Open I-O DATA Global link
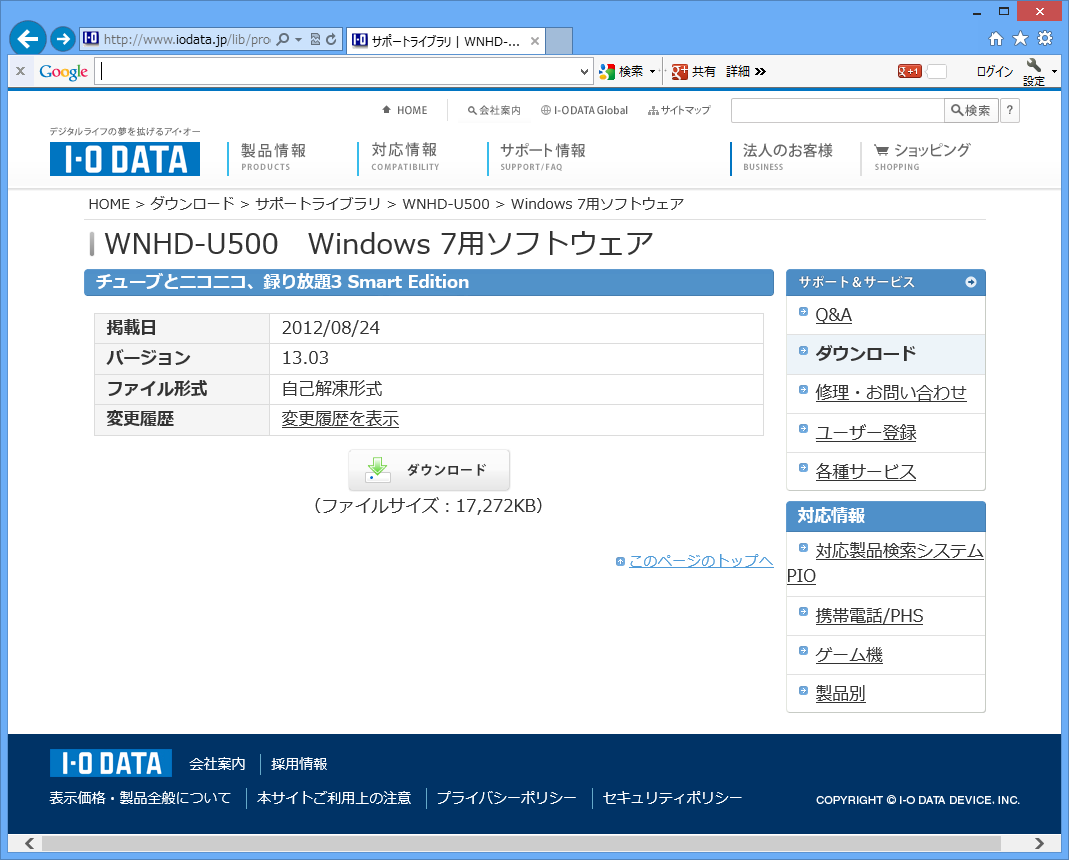The width and height of the screenshot is (1069, 860). tap(584, 110)
